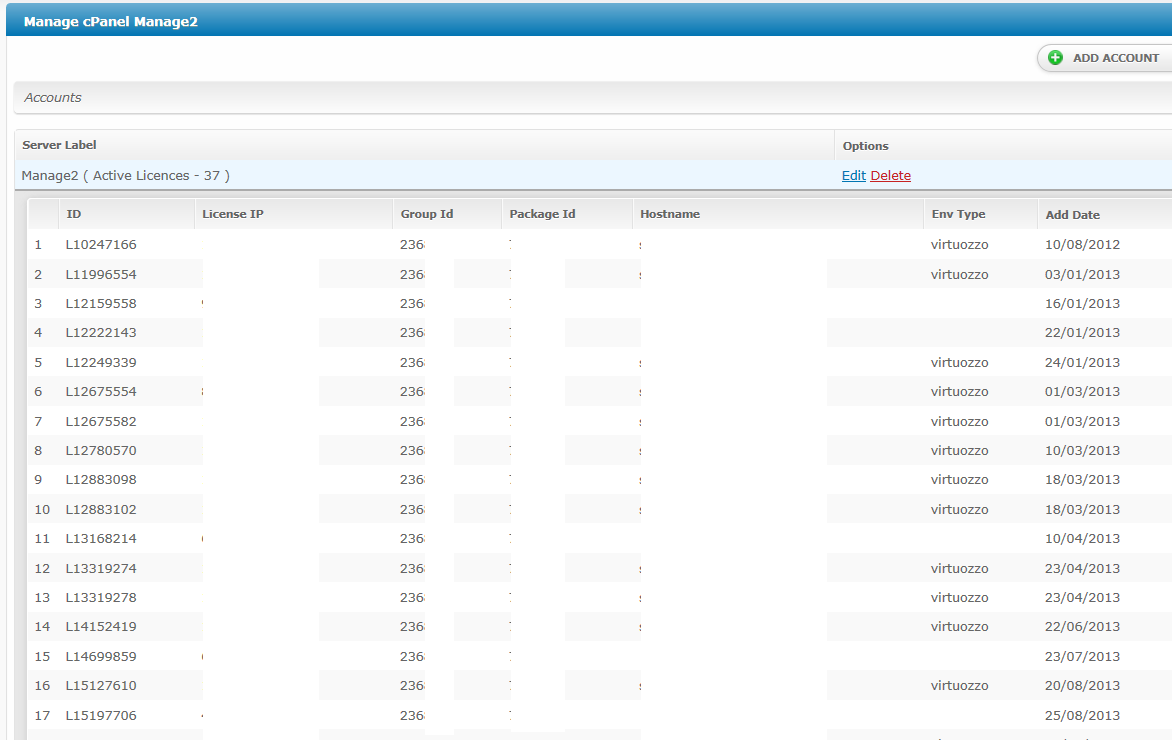
Task: Click add date 03/01/2013
Action: (1082, 274)
